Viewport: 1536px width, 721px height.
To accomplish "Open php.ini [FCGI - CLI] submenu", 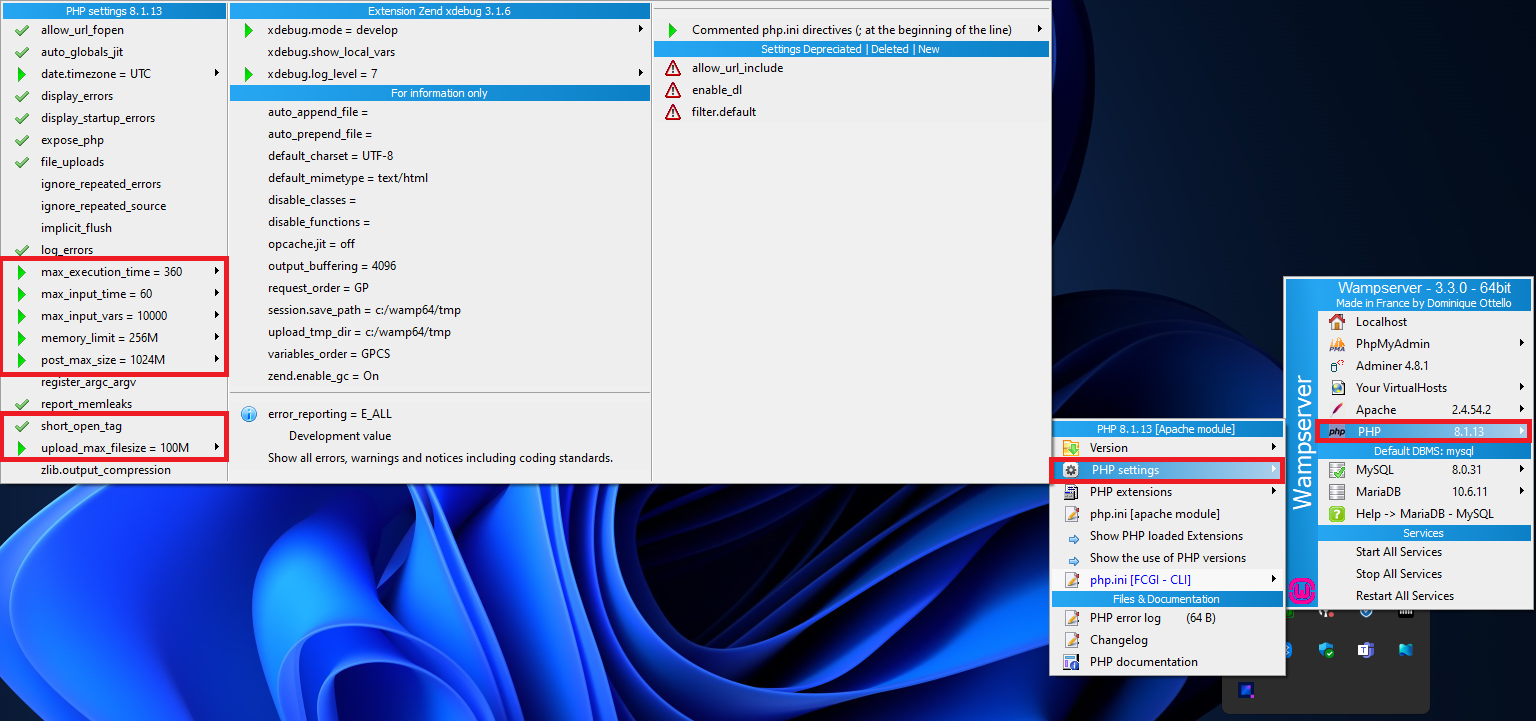I will (1167, 580).
